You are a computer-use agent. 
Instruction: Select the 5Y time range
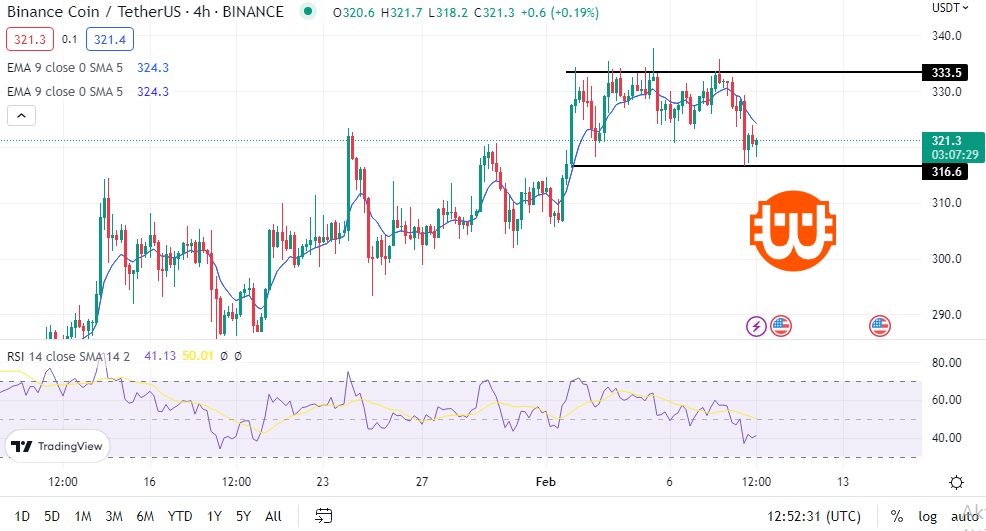(243, 516)
